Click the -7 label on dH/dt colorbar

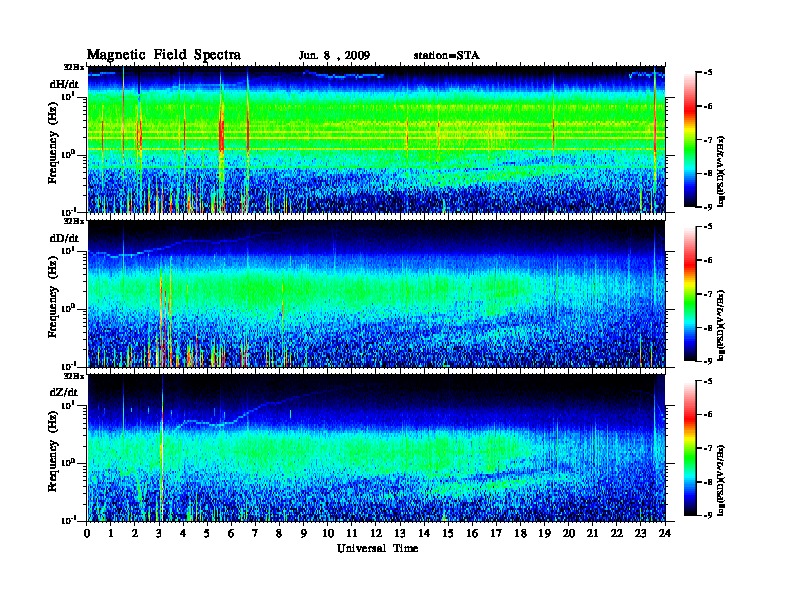coord(708,140)
